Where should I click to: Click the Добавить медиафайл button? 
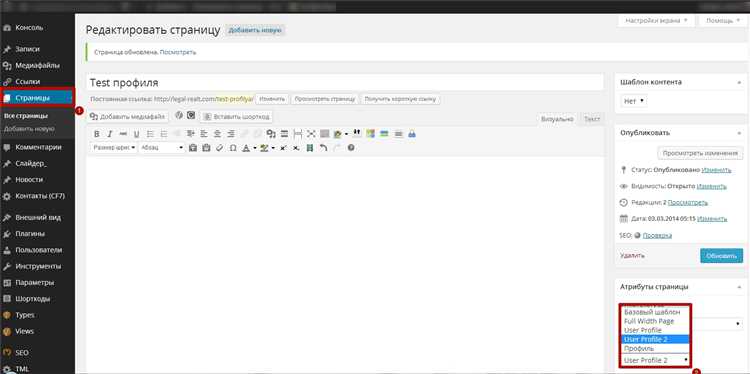click(x=128, y=116)
